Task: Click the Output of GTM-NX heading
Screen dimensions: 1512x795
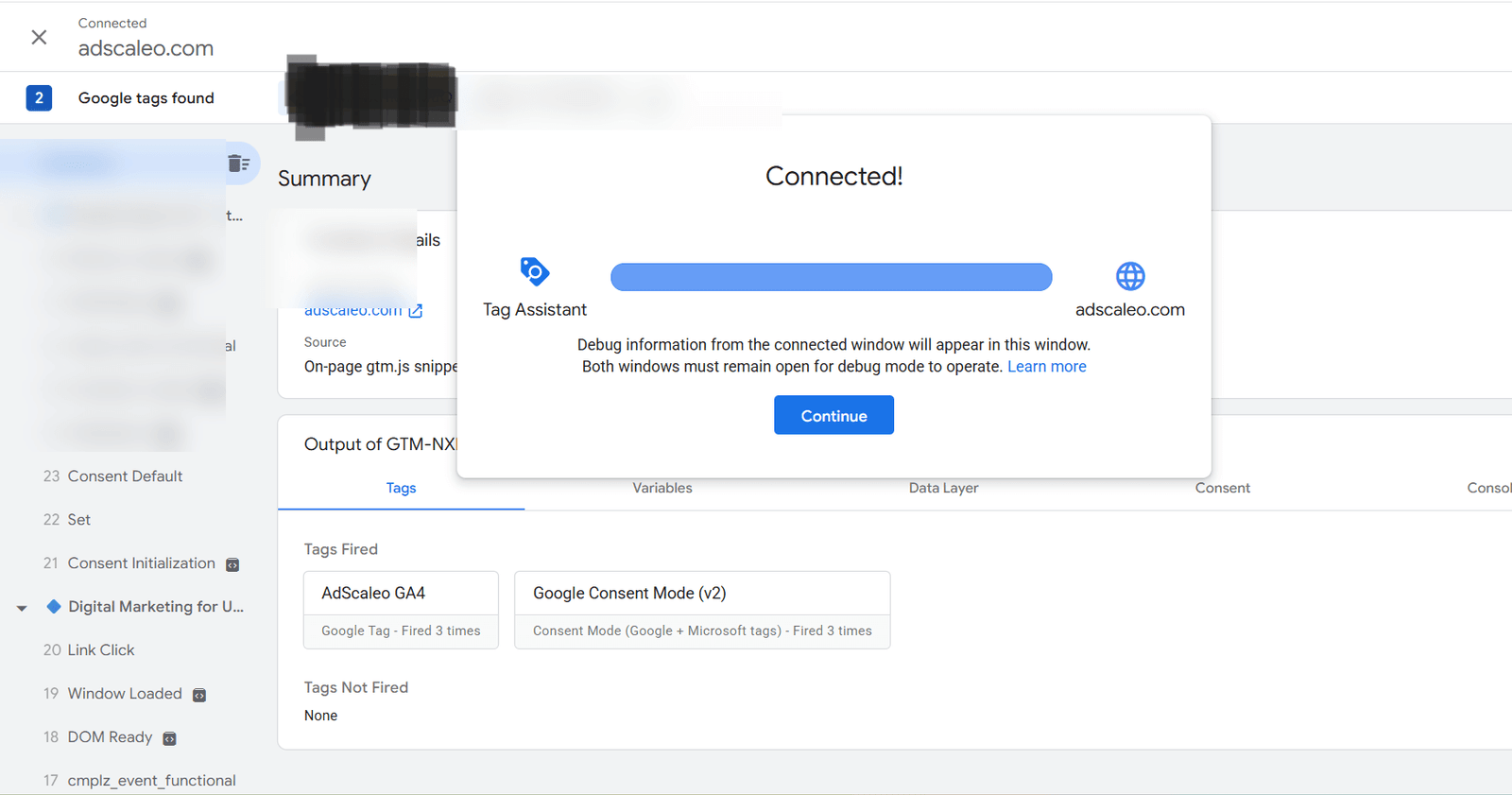Action: [381, 444]
